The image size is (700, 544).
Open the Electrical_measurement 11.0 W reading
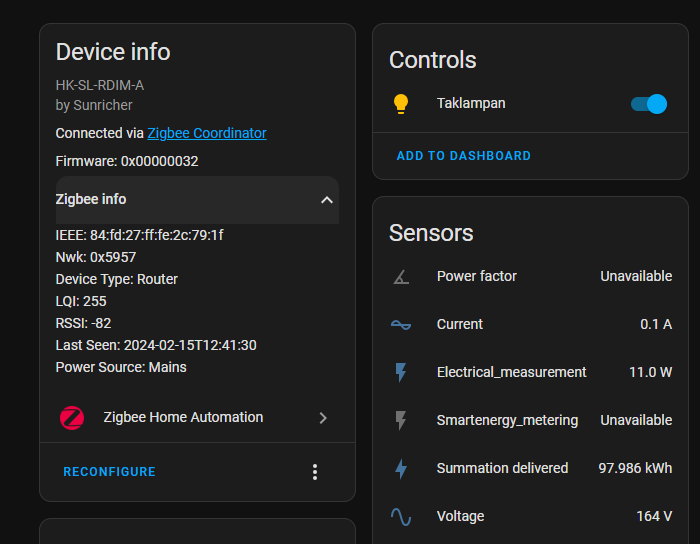point(650,372)
